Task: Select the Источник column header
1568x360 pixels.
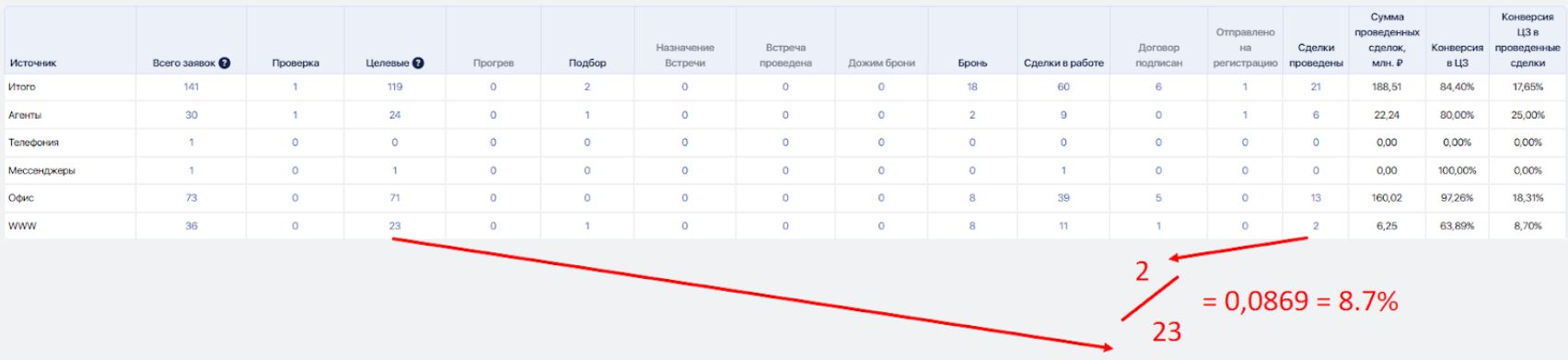Action: click(33, 64)
